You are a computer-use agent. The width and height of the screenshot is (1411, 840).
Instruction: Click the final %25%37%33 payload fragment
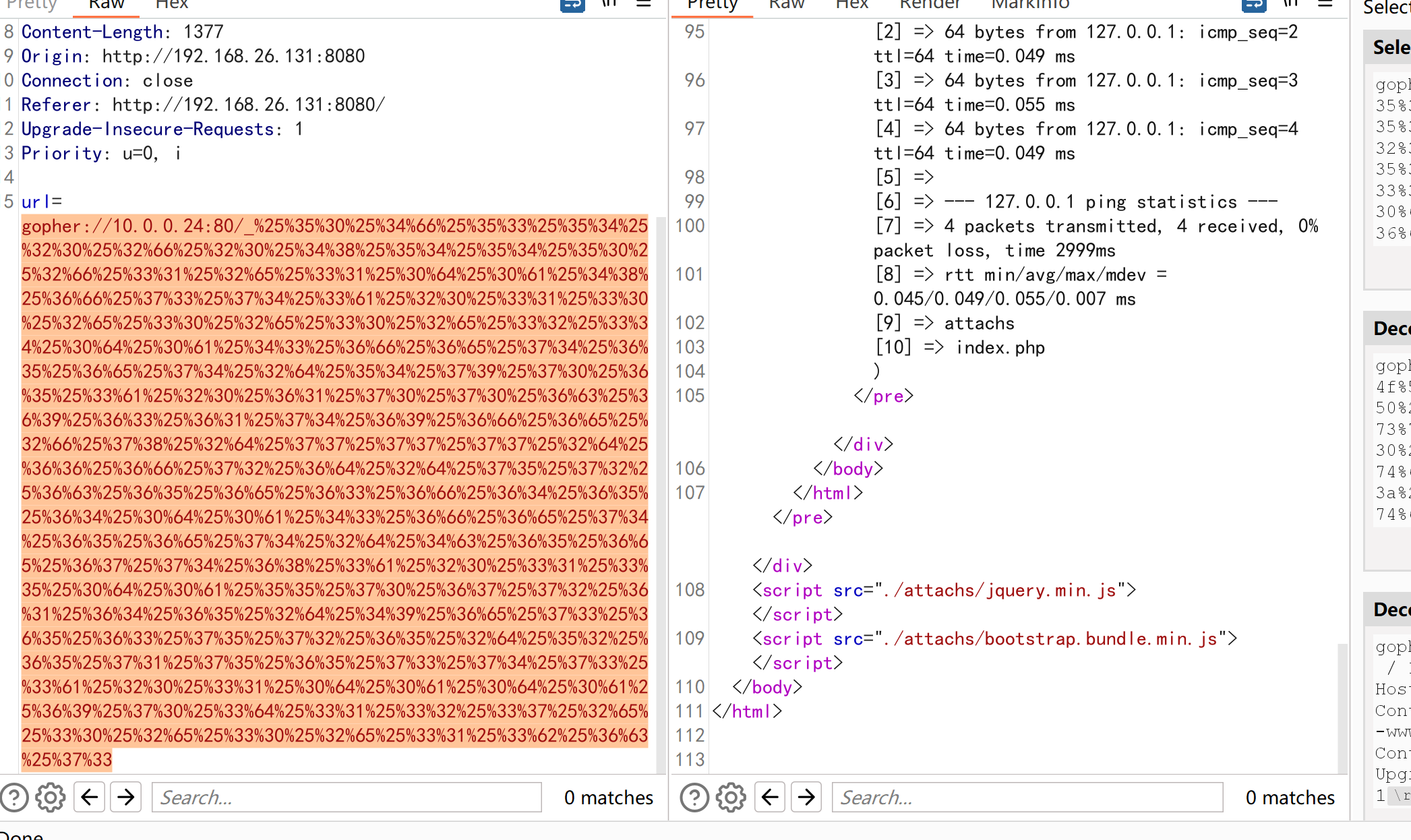coord(67,760)
